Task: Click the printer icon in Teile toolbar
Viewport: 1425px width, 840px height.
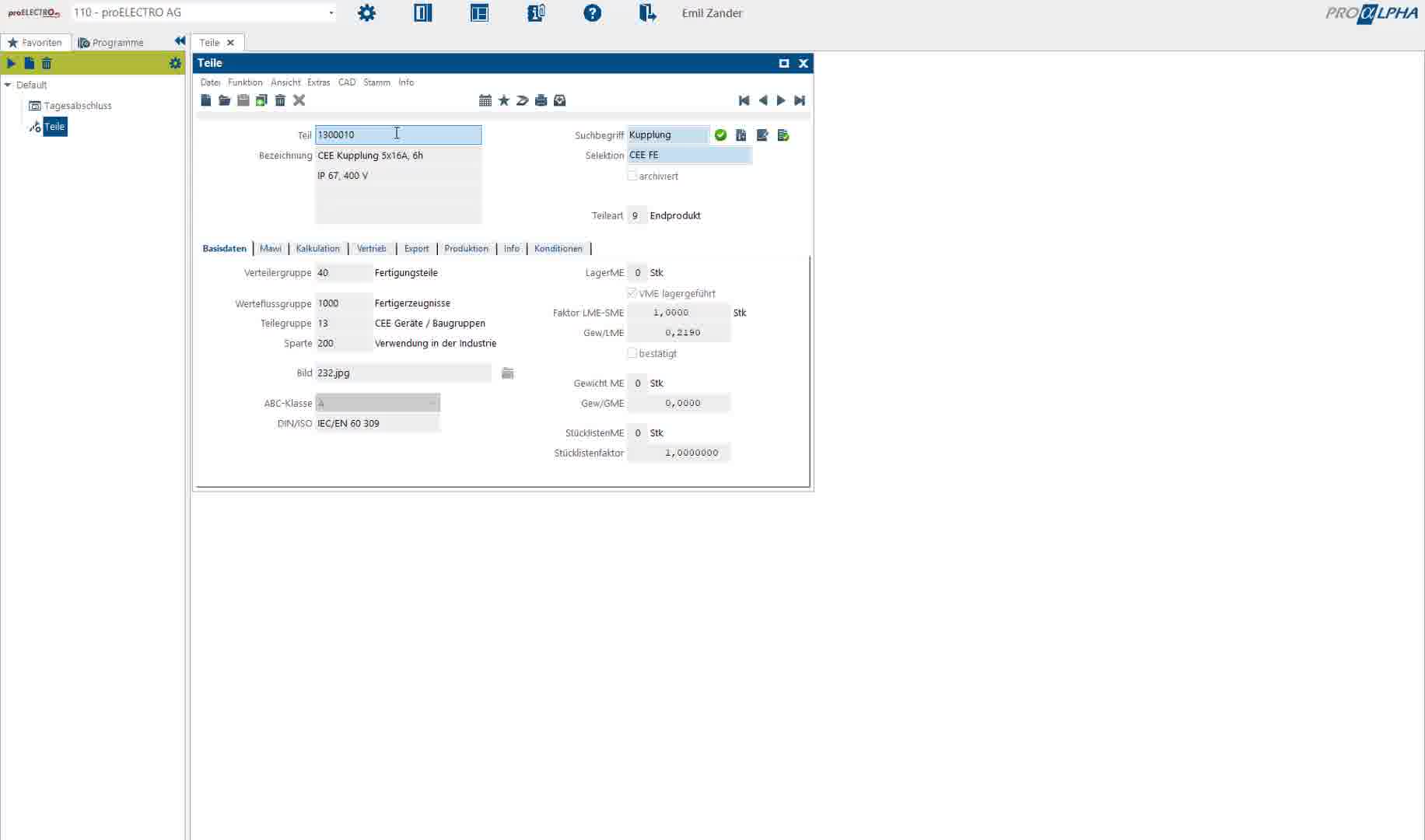Action: coord(541,100)
